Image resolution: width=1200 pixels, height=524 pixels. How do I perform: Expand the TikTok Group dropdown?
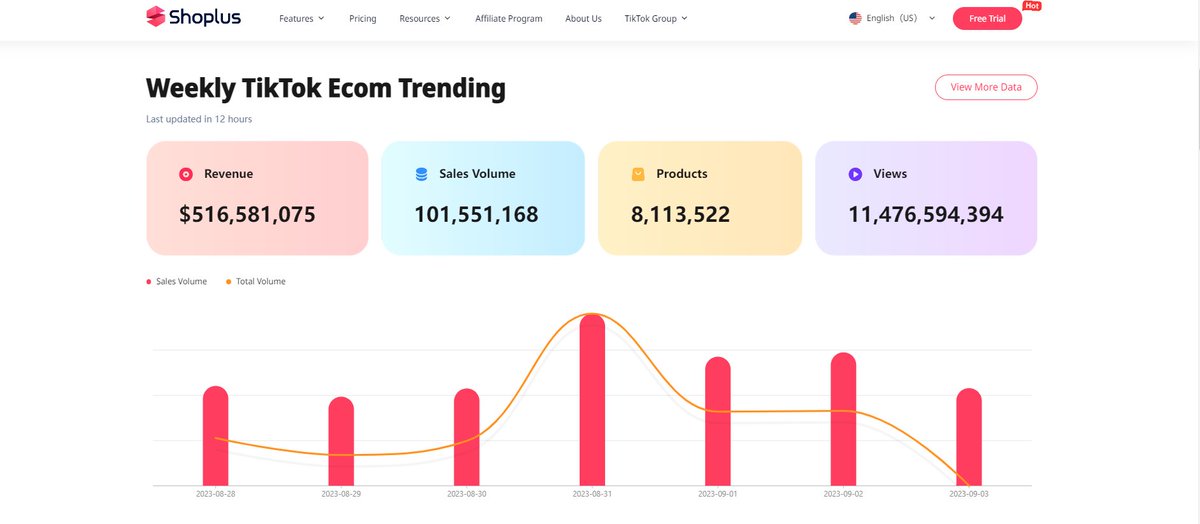pos(656,18)
